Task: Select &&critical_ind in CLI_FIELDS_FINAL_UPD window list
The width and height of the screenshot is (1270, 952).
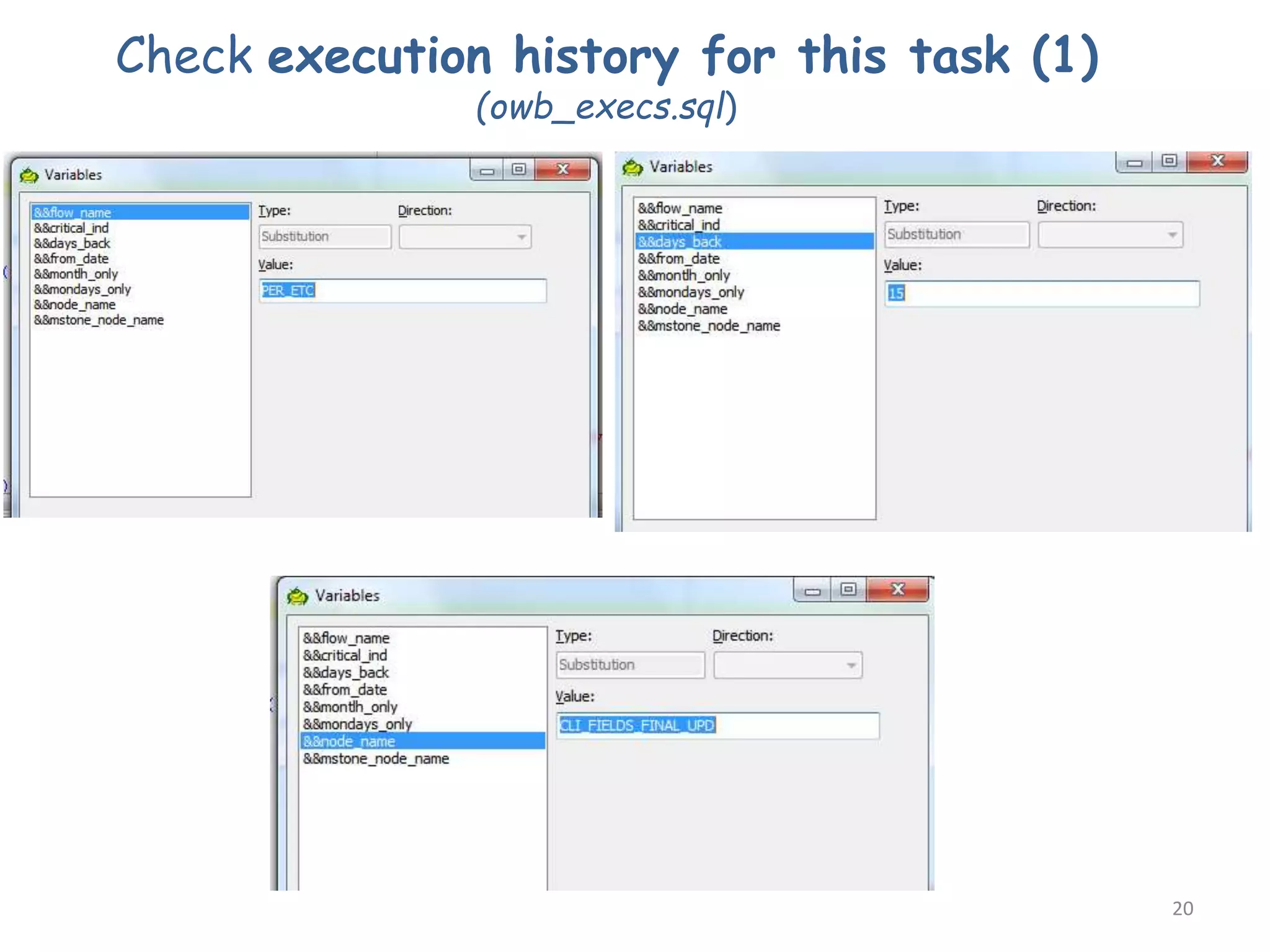Action: pyautogui.click(x=345, y=656)
